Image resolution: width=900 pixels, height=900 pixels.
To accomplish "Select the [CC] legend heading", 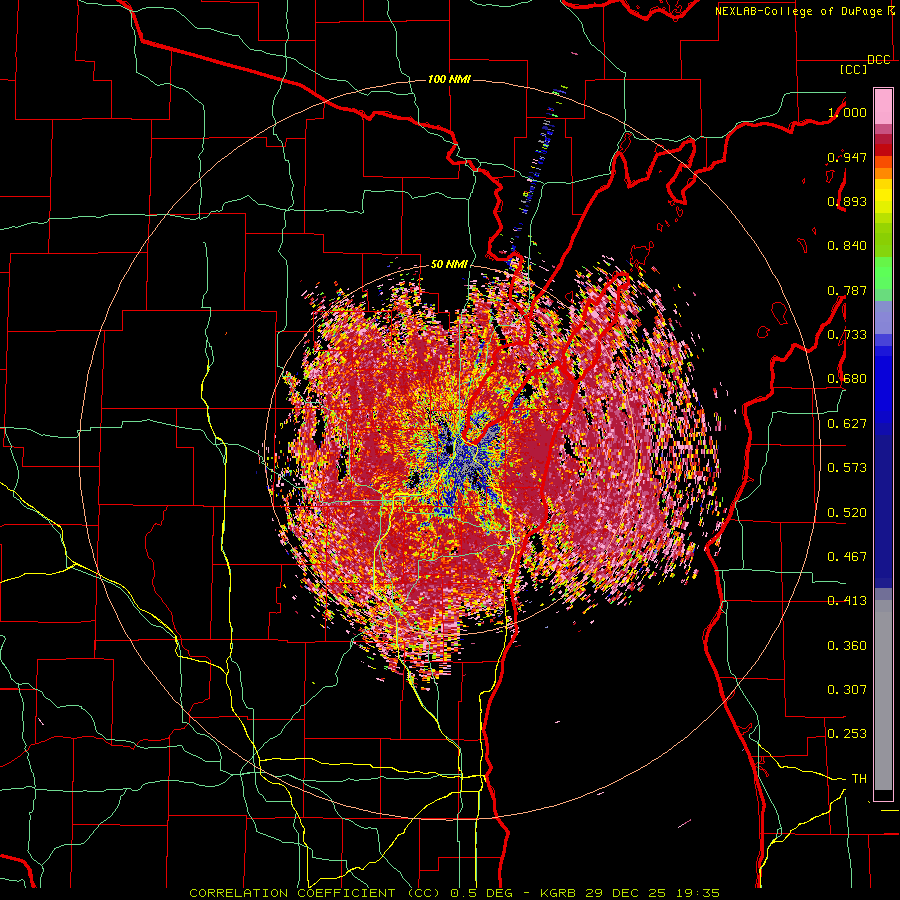I will tap(853, 69).
